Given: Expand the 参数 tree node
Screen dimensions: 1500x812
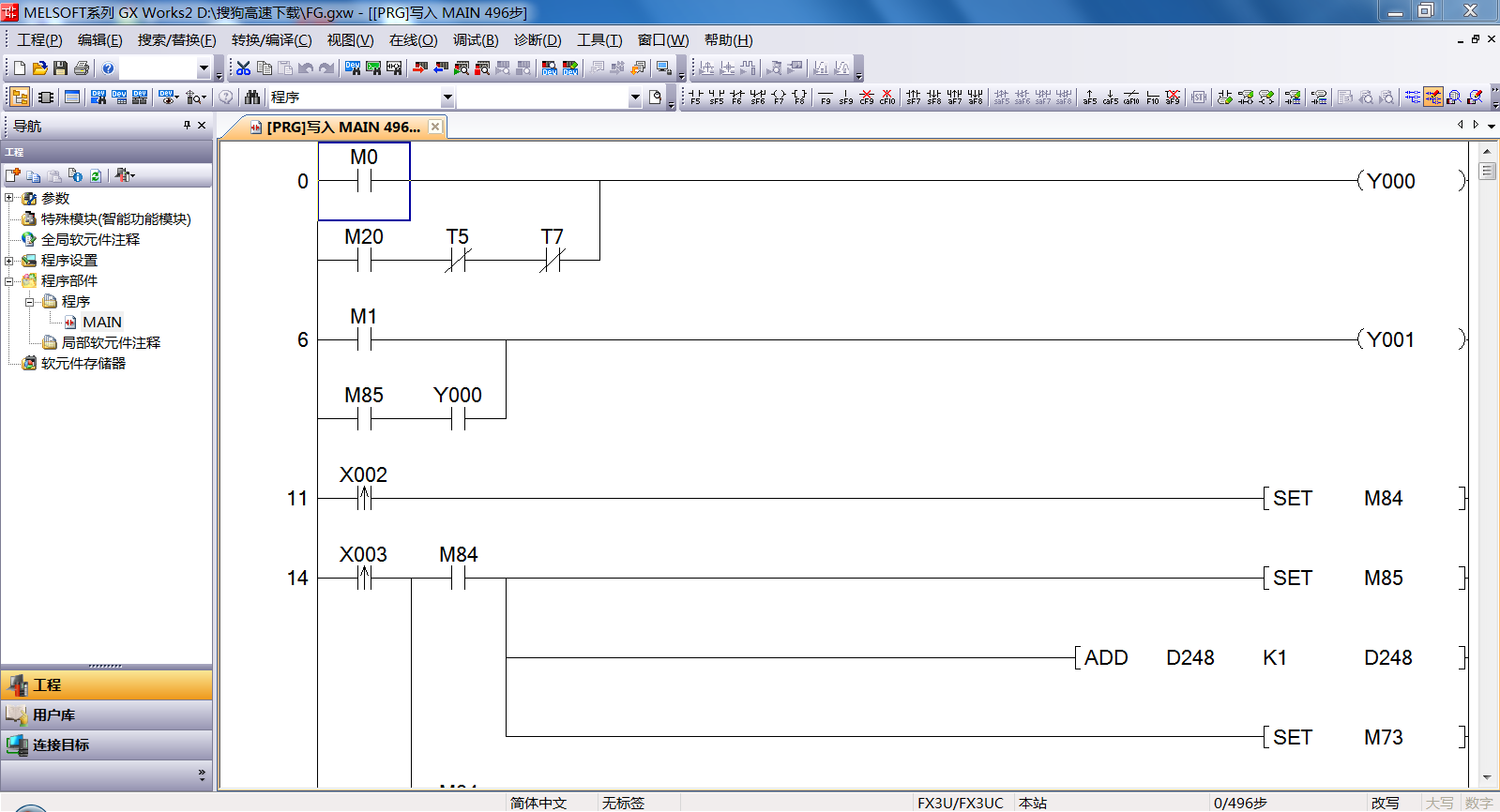Looking at the screenshot, I should (x=9, y=198).
